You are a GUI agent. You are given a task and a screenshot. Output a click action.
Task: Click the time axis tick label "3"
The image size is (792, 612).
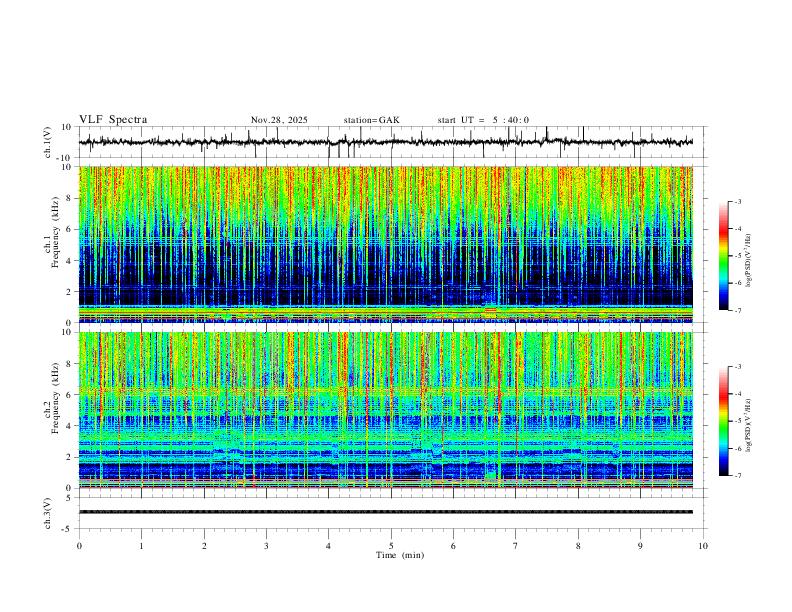(266, 546)
